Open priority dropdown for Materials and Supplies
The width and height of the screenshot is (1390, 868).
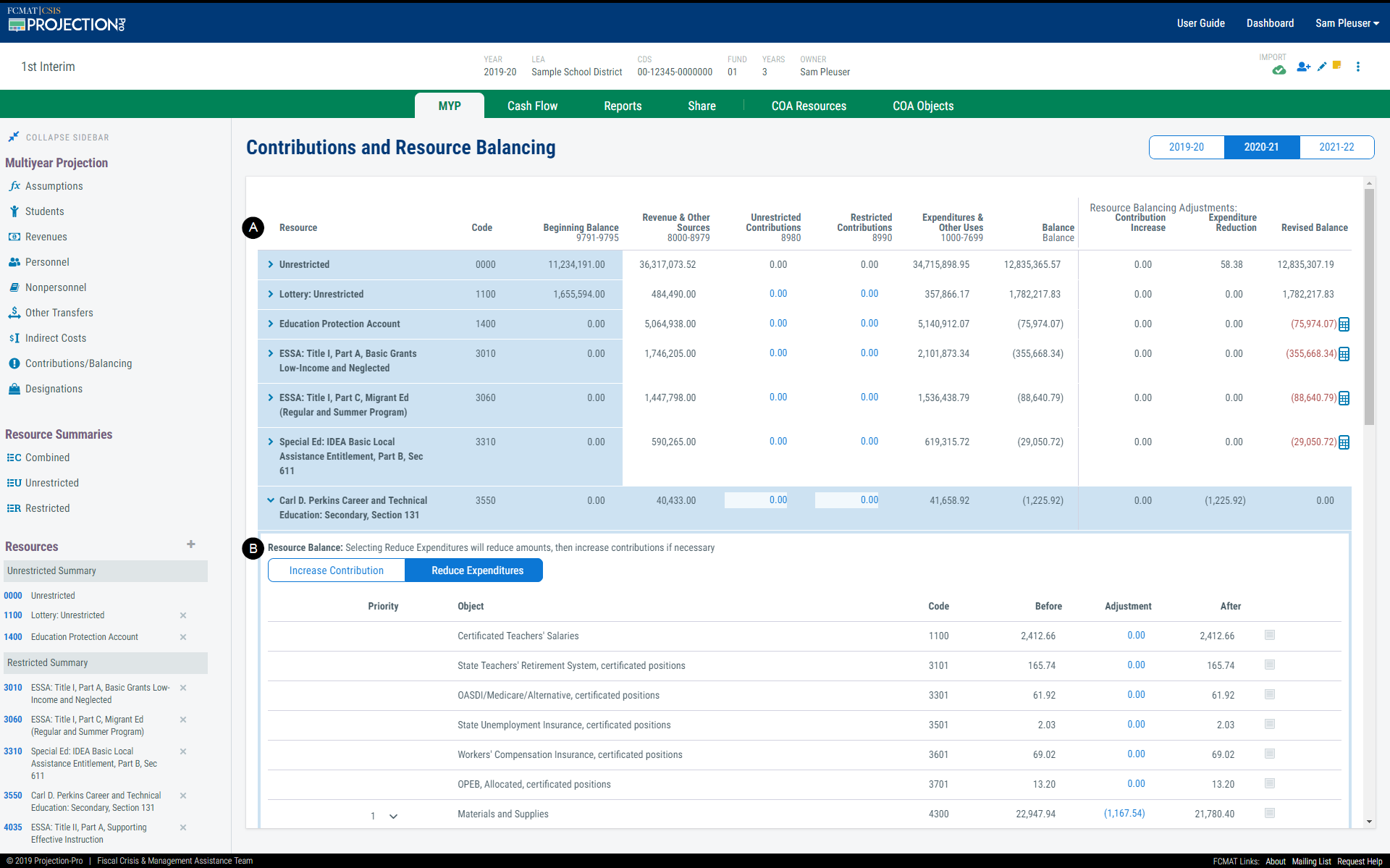(394, 816)
